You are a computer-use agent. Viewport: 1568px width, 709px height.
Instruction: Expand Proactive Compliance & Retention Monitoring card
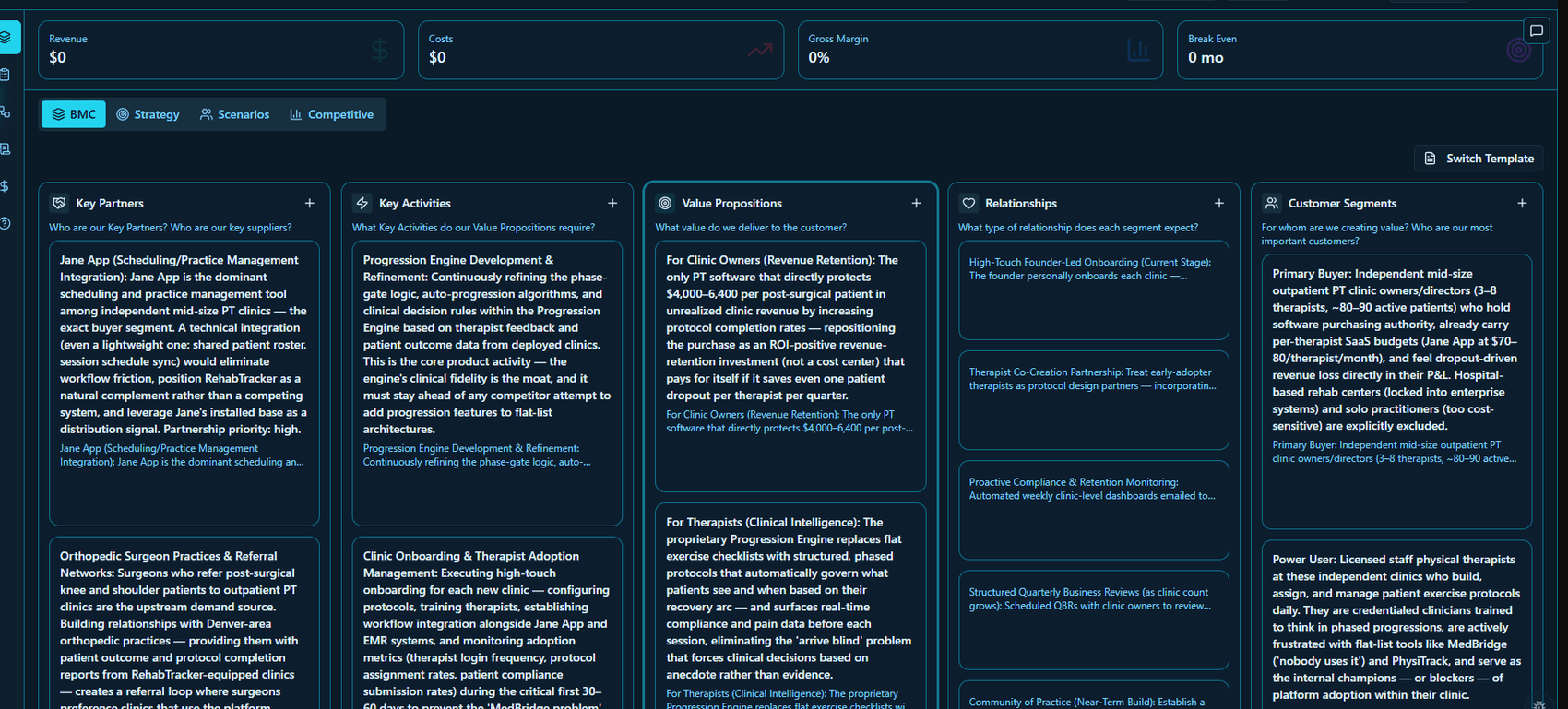1094,510
